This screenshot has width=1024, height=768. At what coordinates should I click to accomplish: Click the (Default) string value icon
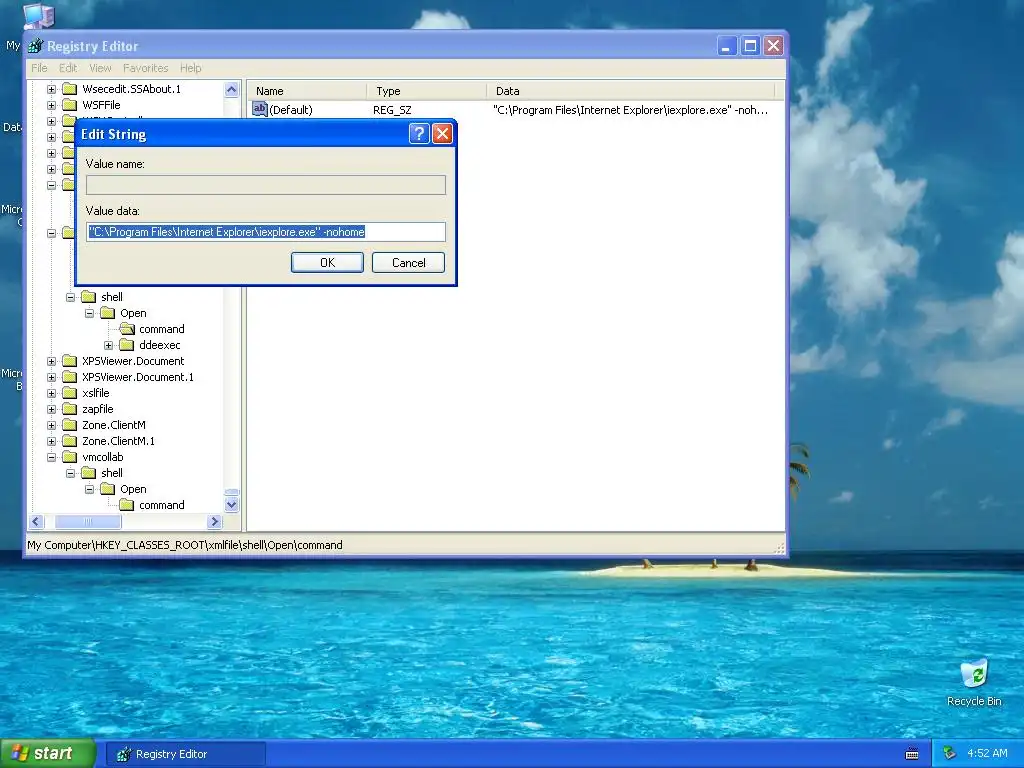260,110
